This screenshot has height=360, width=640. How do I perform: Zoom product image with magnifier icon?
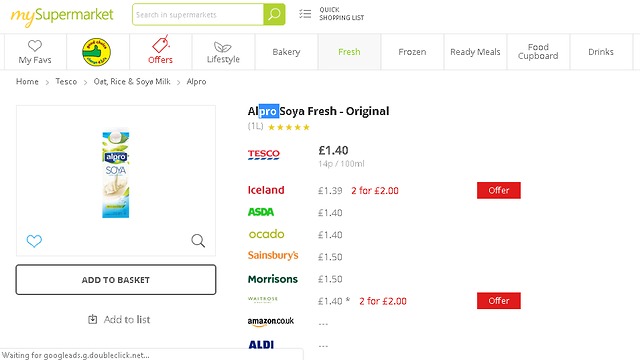tap(198, 241)
